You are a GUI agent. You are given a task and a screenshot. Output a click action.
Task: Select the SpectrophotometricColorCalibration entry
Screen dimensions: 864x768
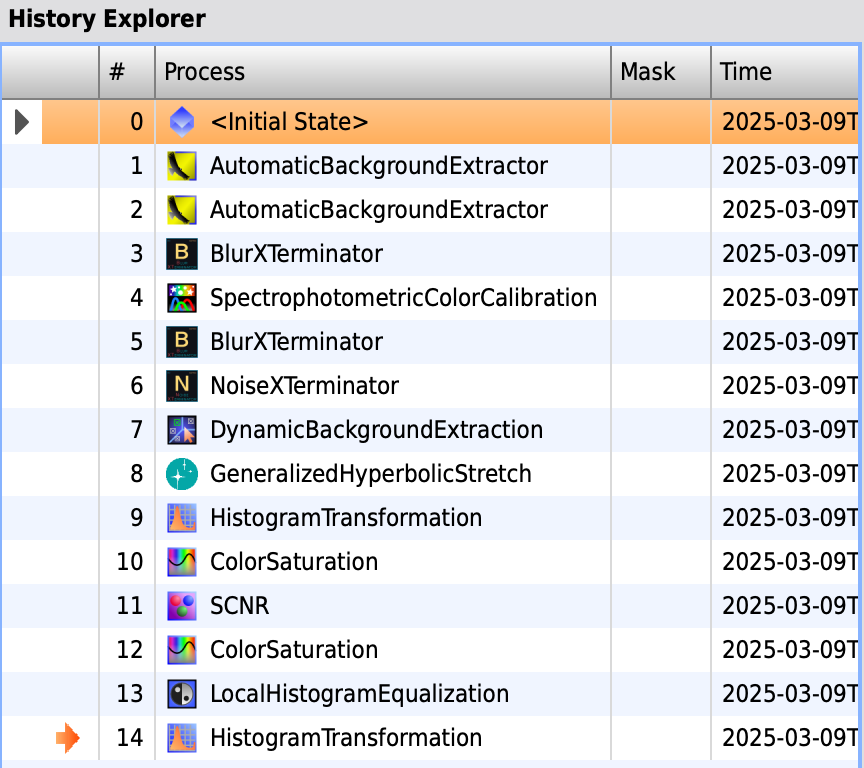click(404, 298)
